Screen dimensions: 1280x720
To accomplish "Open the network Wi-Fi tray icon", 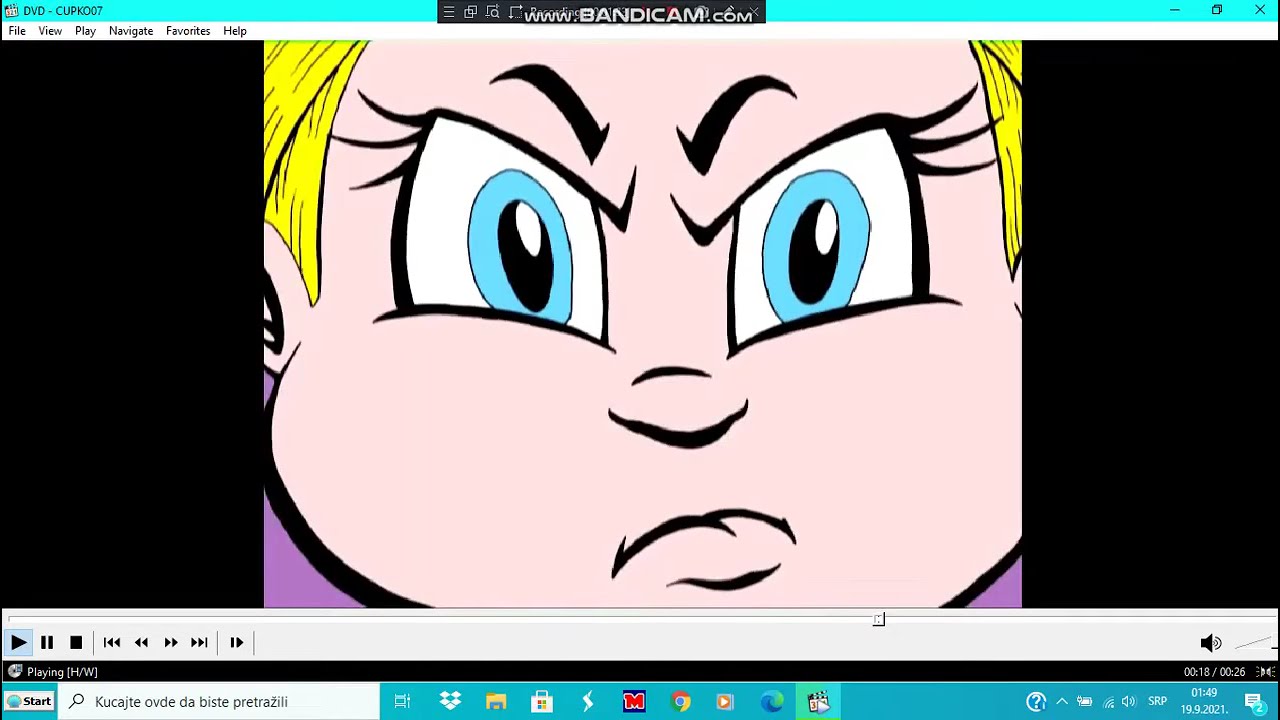I will point(1108,702).
